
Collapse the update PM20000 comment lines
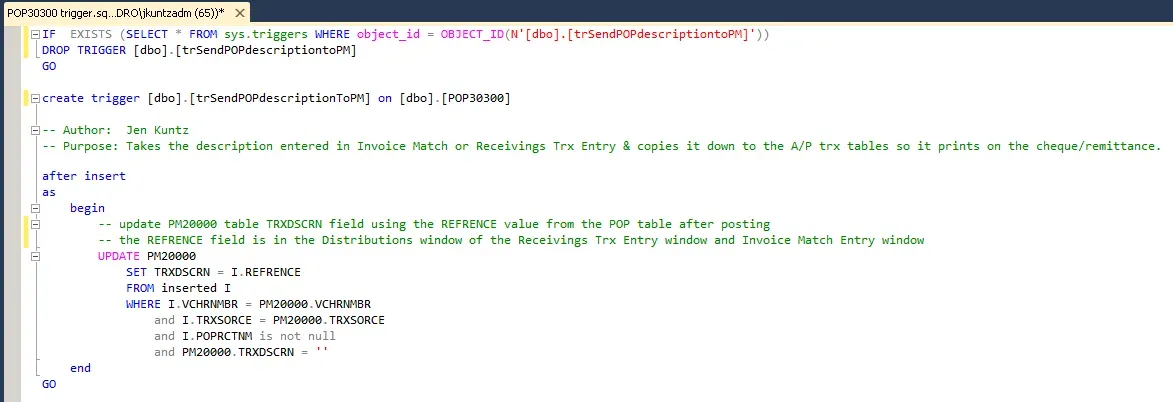[35, 224]
